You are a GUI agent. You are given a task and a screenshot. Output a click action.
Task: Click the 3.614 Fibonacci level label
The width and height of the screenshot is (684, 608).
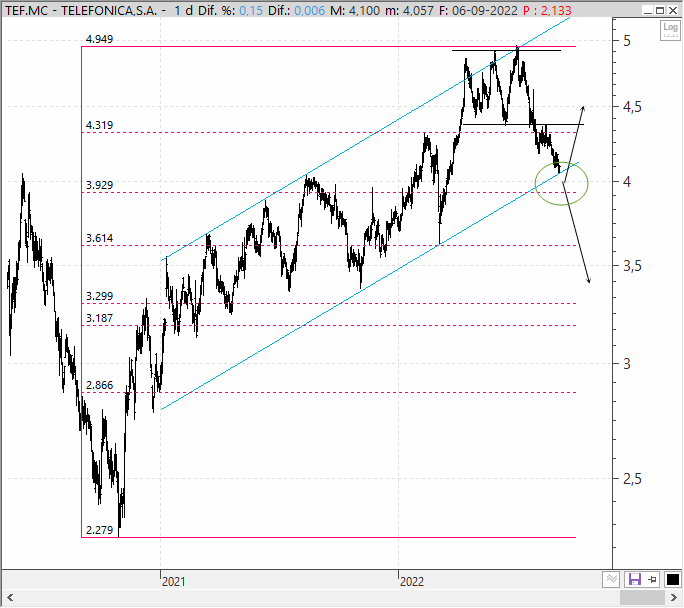99,238
